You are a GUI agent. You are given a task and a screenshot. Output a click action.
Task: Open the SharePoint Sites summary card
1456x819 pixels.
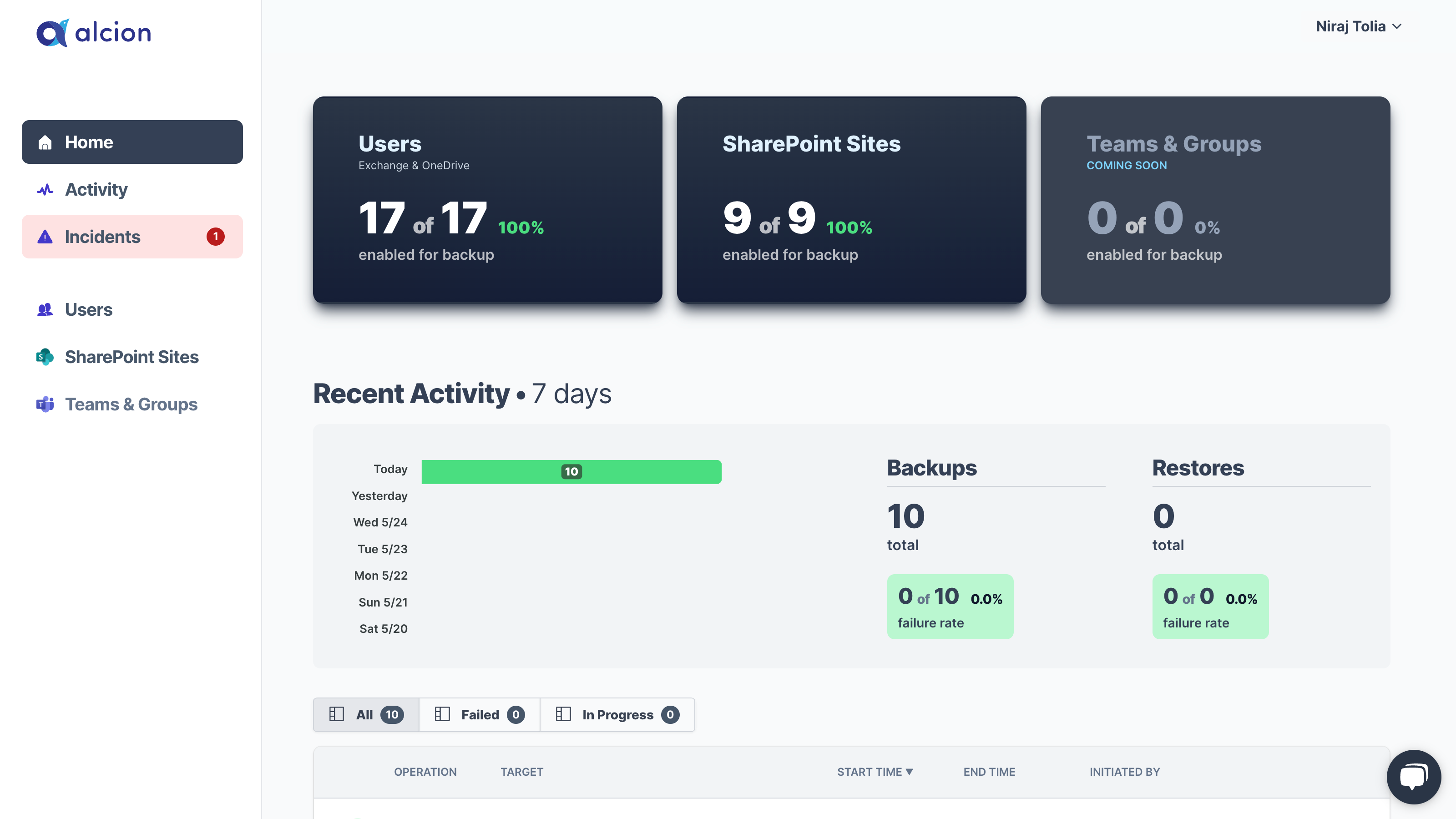pyautogui.click(x=851, y=200)
